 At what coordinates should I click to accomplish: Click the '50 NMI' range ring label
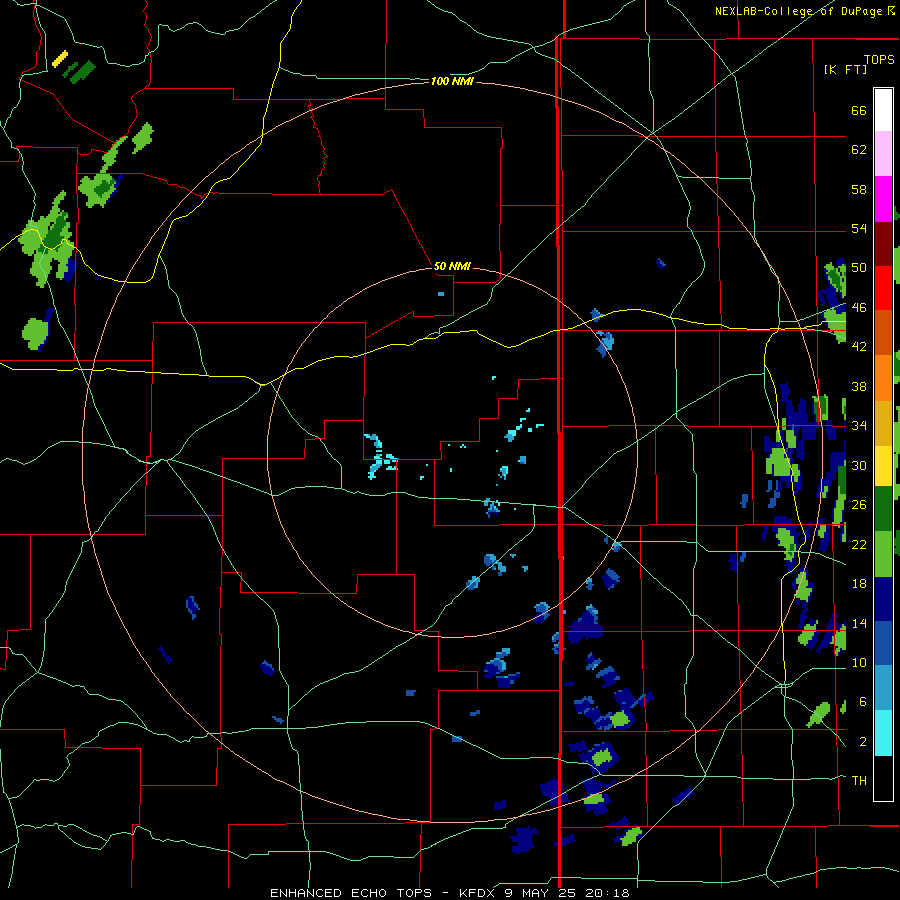pyautogui.click(x=452, y=266)
